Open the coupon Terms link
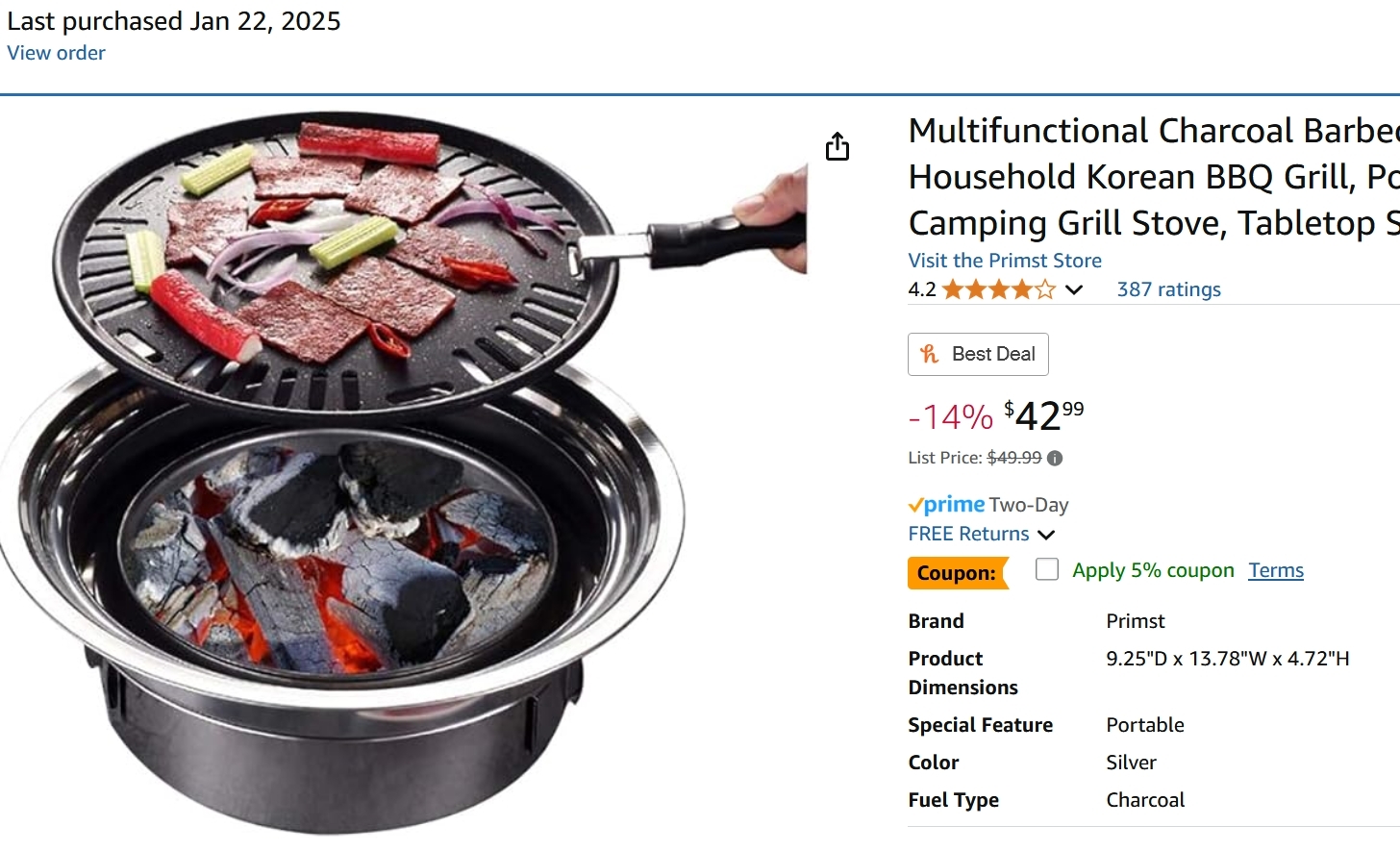Viewport: 1400px width, 851px height. click(x=1276, y=570)
